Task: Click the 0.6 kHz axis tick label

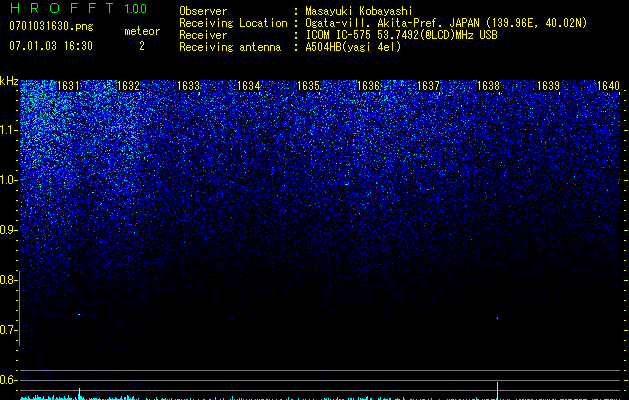Action: tap(8, 380)
